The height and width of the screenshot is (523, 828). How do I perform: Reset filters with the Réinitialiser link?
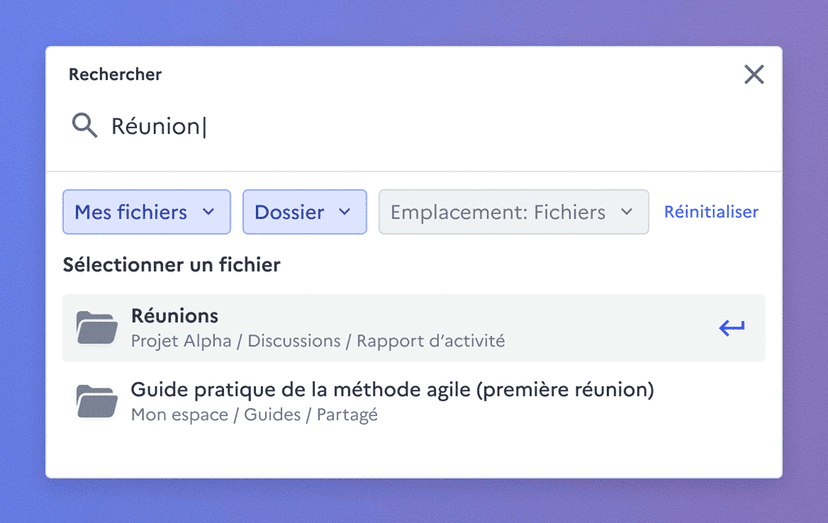coord(711,212)
